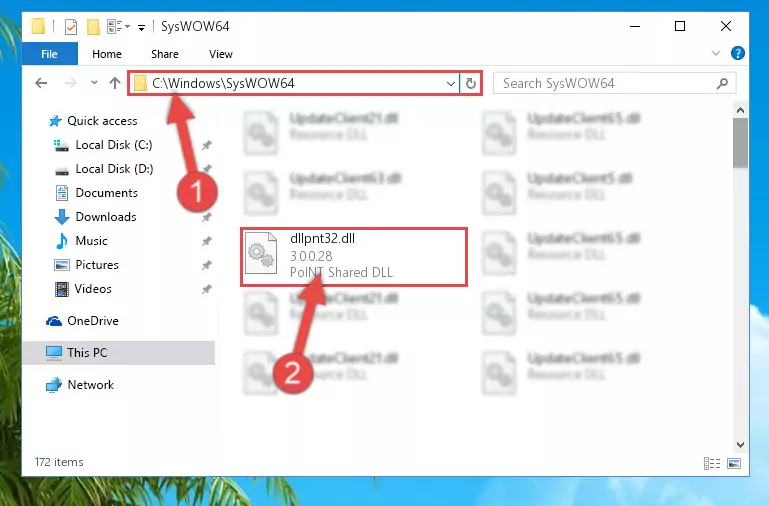Image resolution: width=769 pixels, height=506 pixels.
Task: Close the SysWOW64 window
Action: click(x=726, y=26)
